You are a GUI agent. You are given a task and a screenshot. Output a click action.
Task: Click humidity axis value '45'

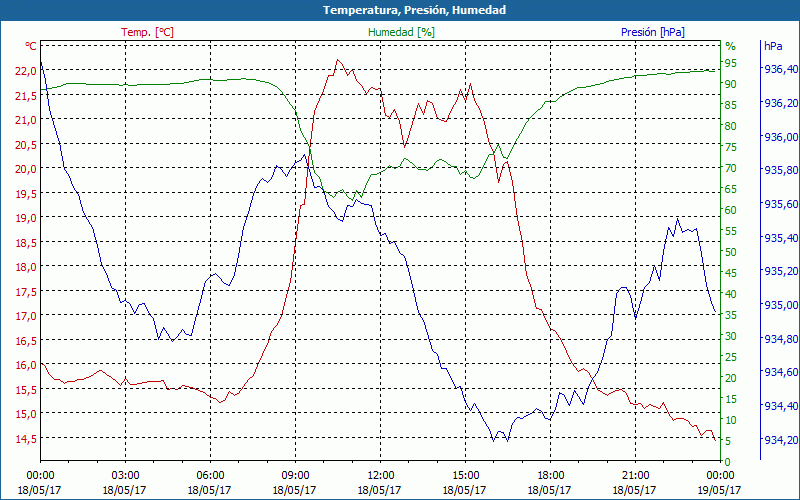(731, 273)
